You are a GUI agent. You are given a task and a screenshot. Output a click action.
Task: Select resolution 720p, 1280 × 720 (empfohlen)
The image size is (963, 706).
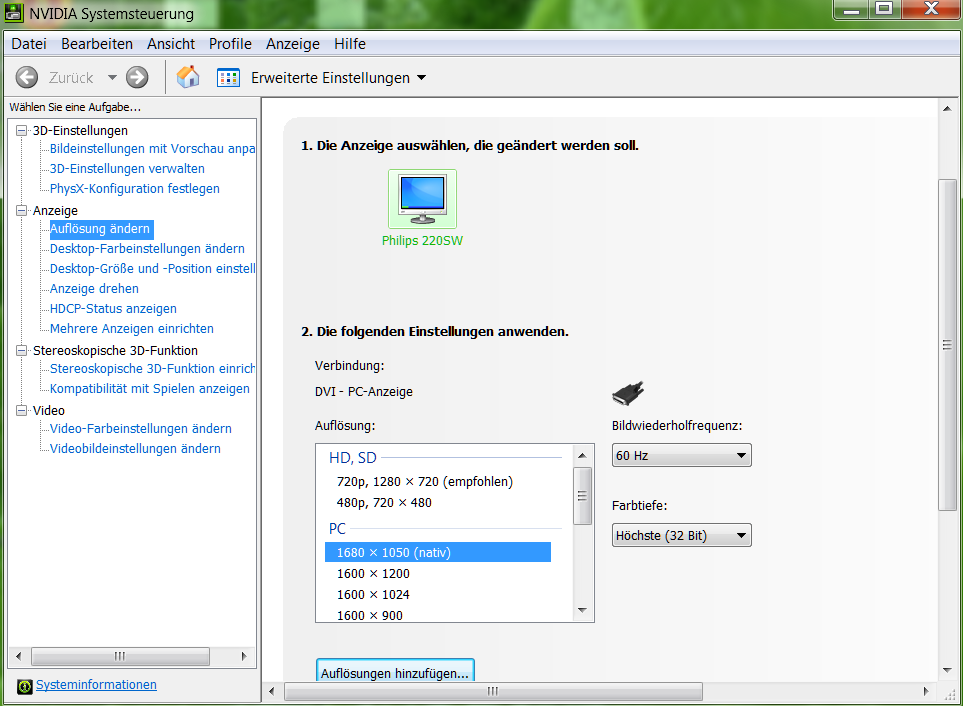click(x=438, y=482)
